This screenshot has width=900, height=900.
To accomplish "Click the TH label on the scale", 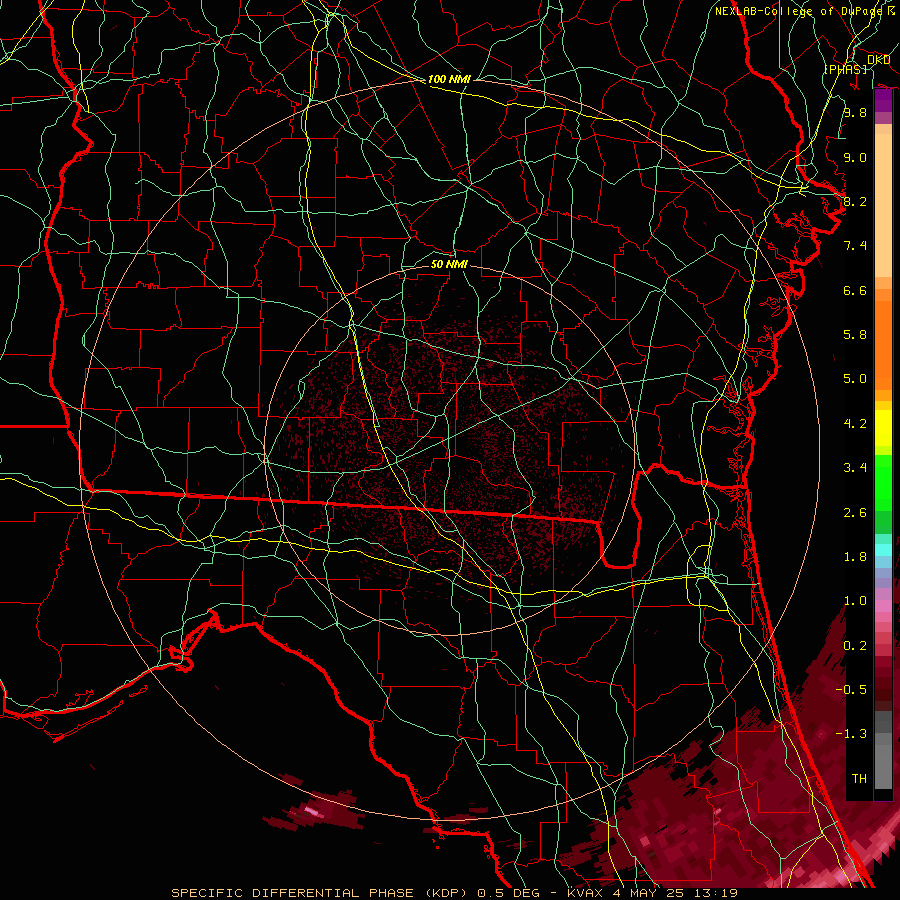I will [x=859, y=779].
